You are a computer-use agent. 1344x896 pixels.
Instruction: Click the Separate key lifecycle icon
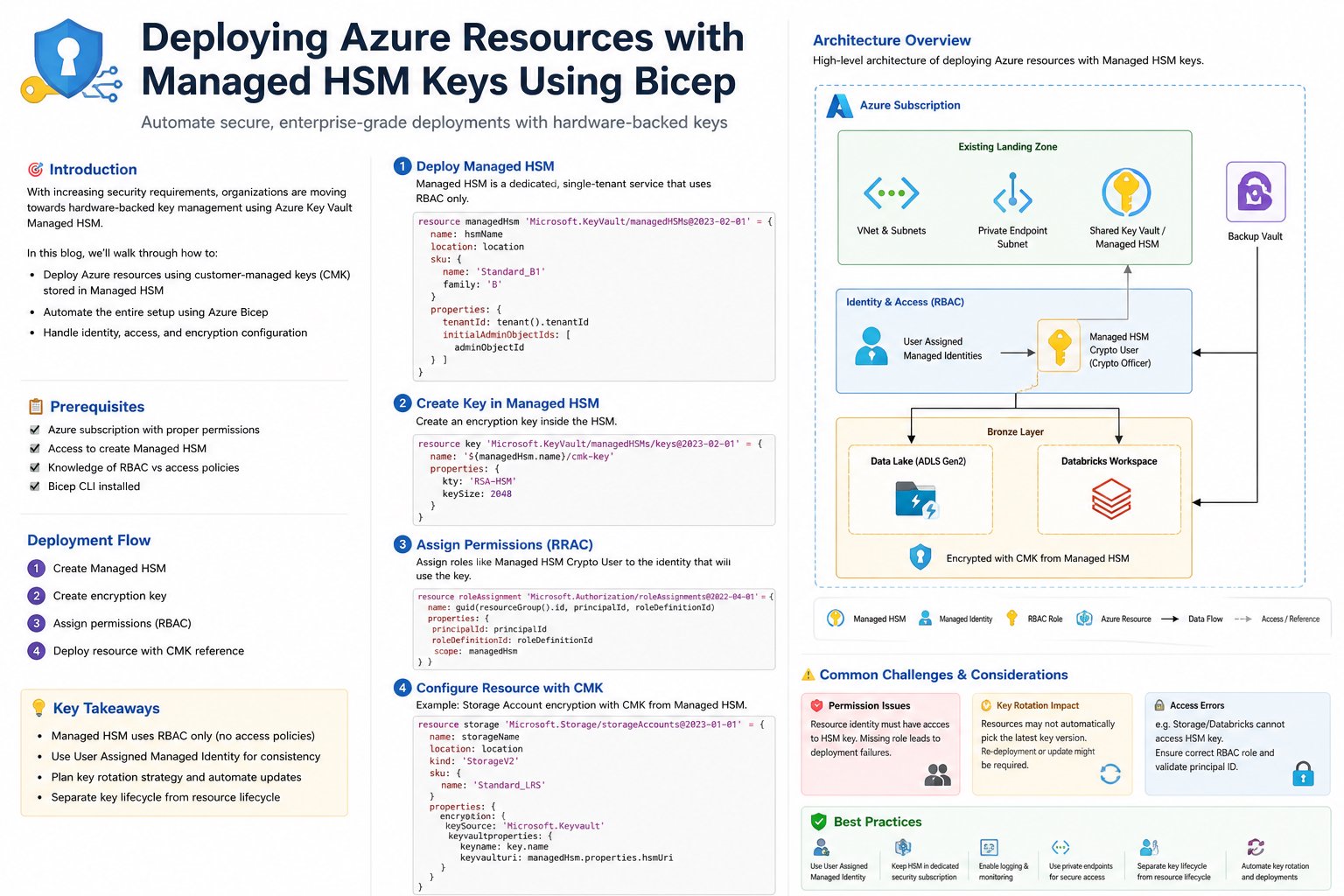(1149, 847)
